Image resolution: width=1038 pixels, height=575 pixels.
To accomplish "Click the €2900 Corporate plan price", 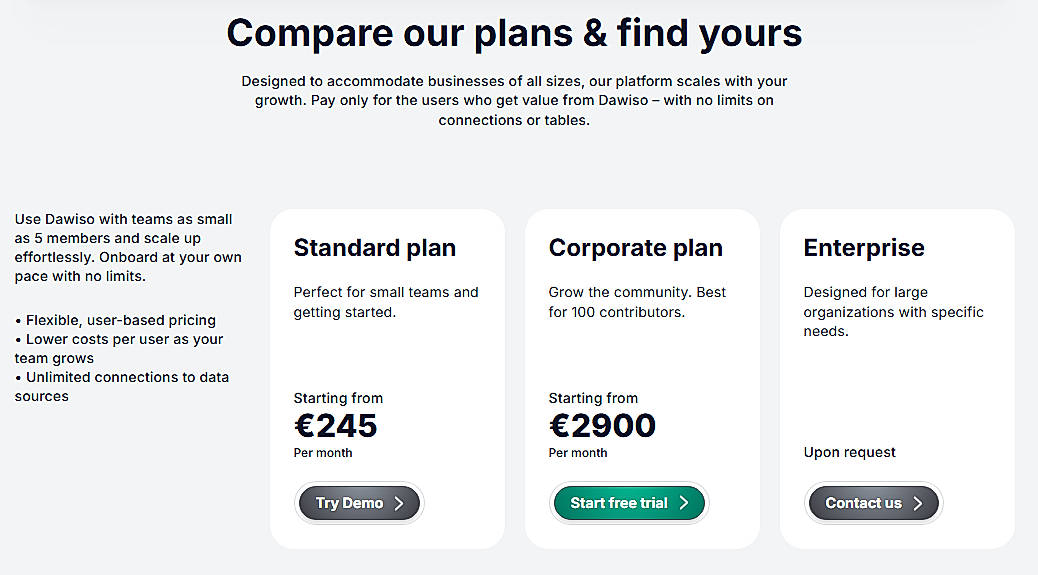I will coord(602,426).
